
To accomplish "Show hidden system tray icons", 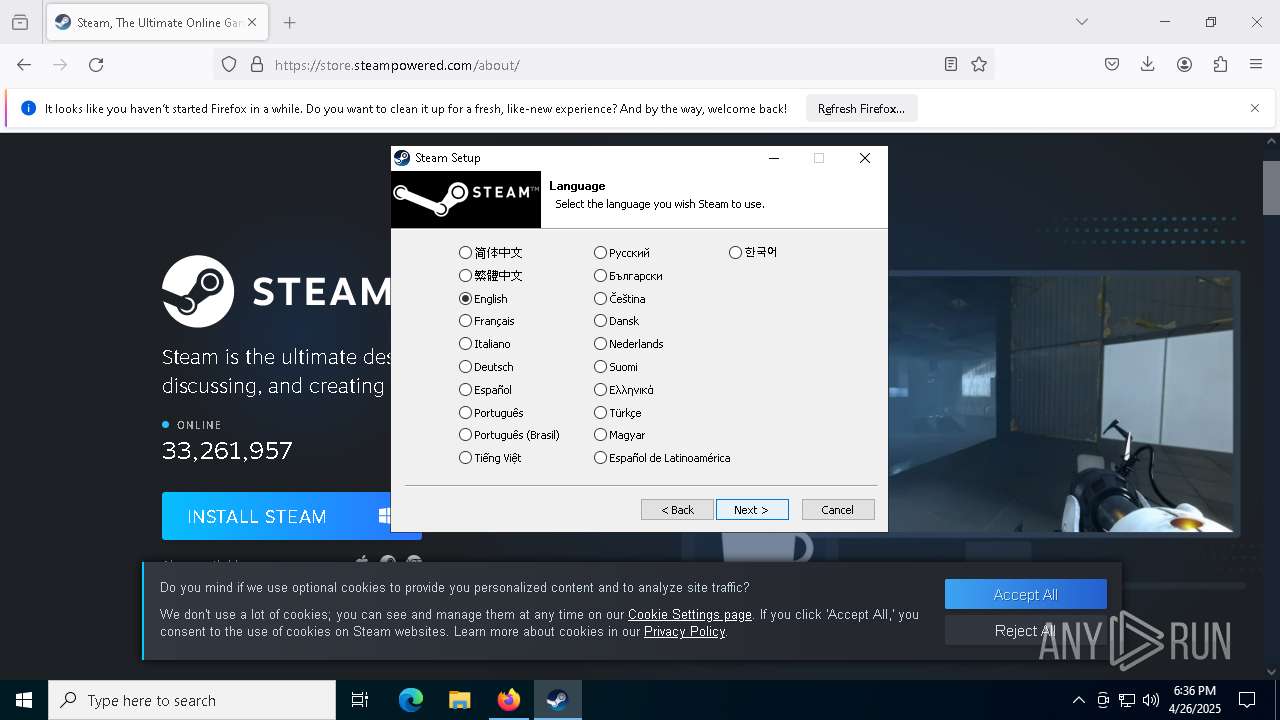I will click(1078, 700).
